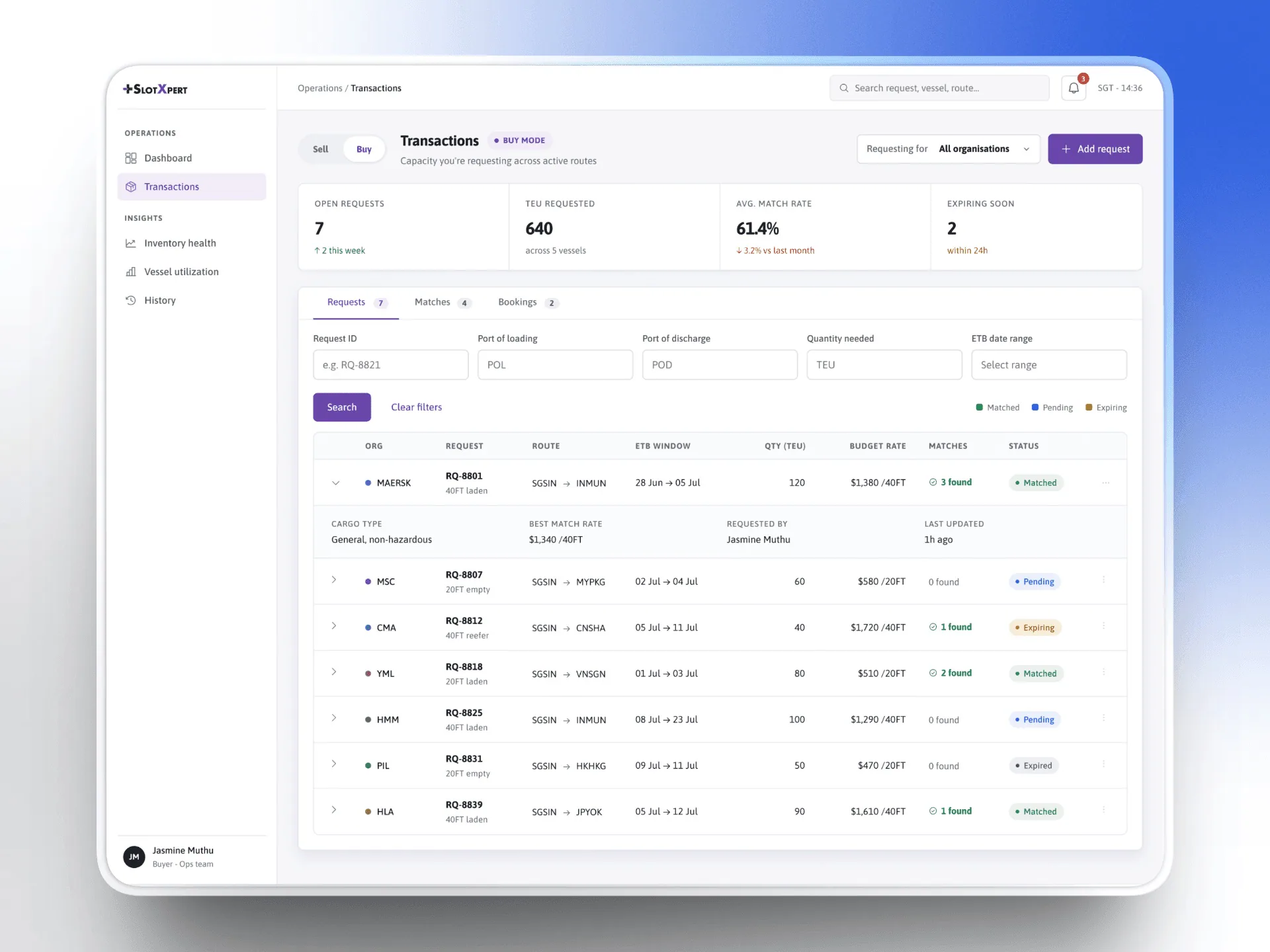This screenshot has width=1270, height=952.
Task: Click the Matched legend green swatch
Action: 980,407
